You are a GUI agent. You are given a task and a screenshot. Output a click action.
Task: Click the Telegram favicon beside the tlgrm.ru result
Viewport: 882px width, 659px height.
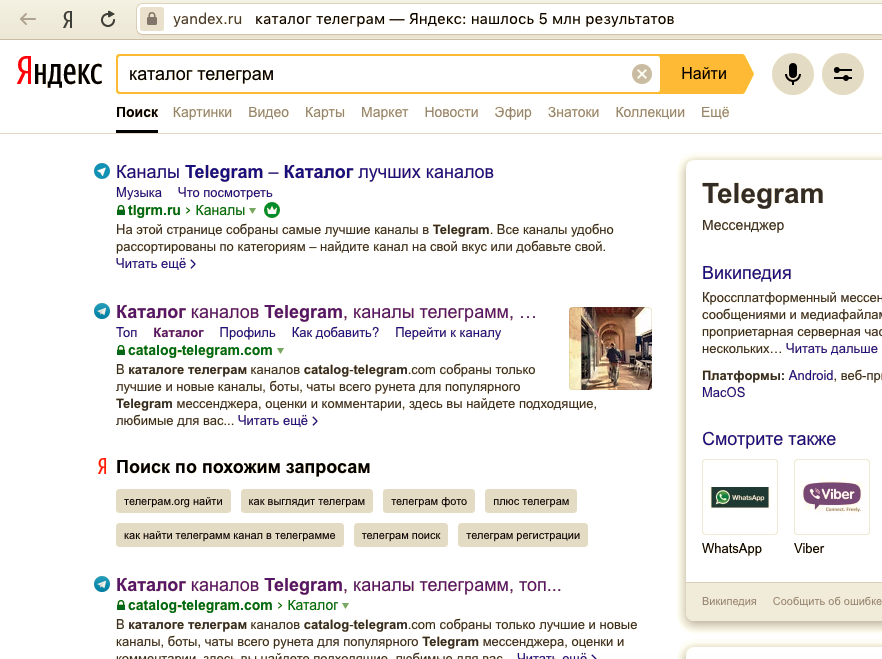(102, 171)
